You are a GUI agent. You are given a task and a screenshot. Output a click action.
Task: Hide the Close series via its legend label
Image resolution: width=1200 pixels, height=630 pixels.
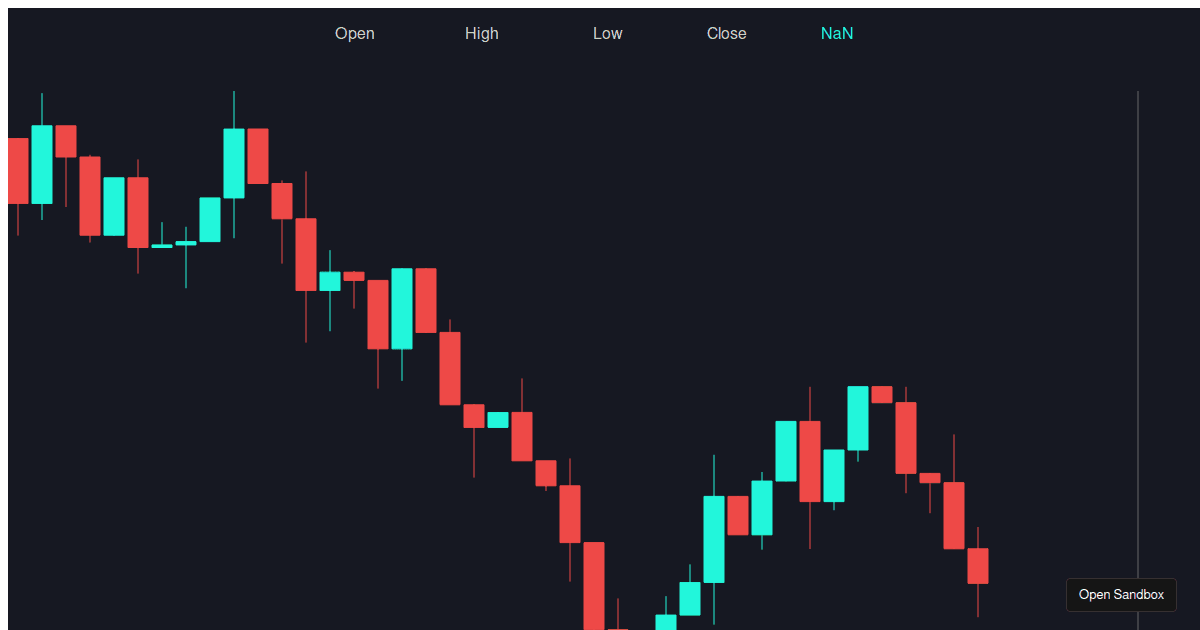click(726, 33)
